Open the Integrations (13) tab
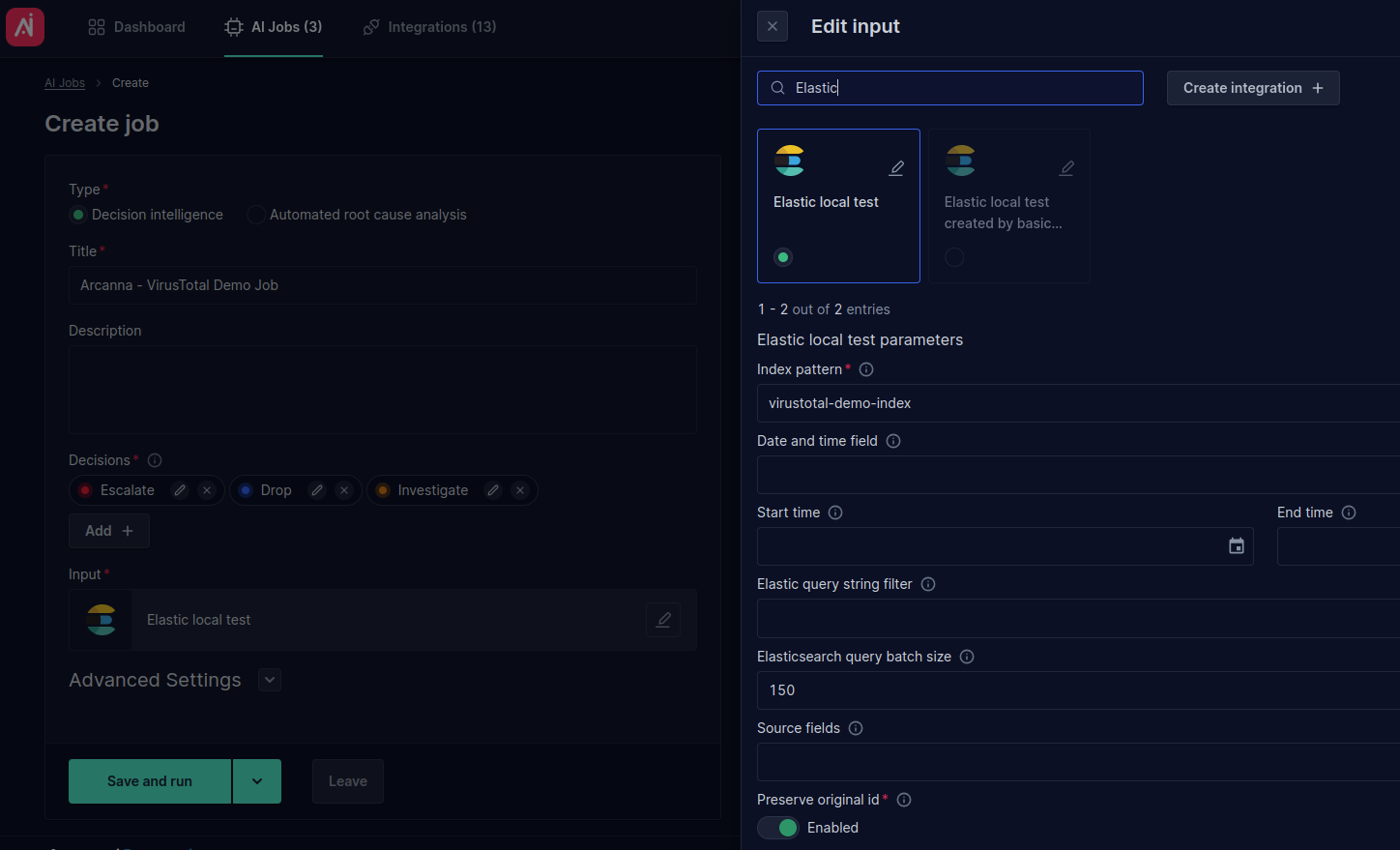 [429, 27]
